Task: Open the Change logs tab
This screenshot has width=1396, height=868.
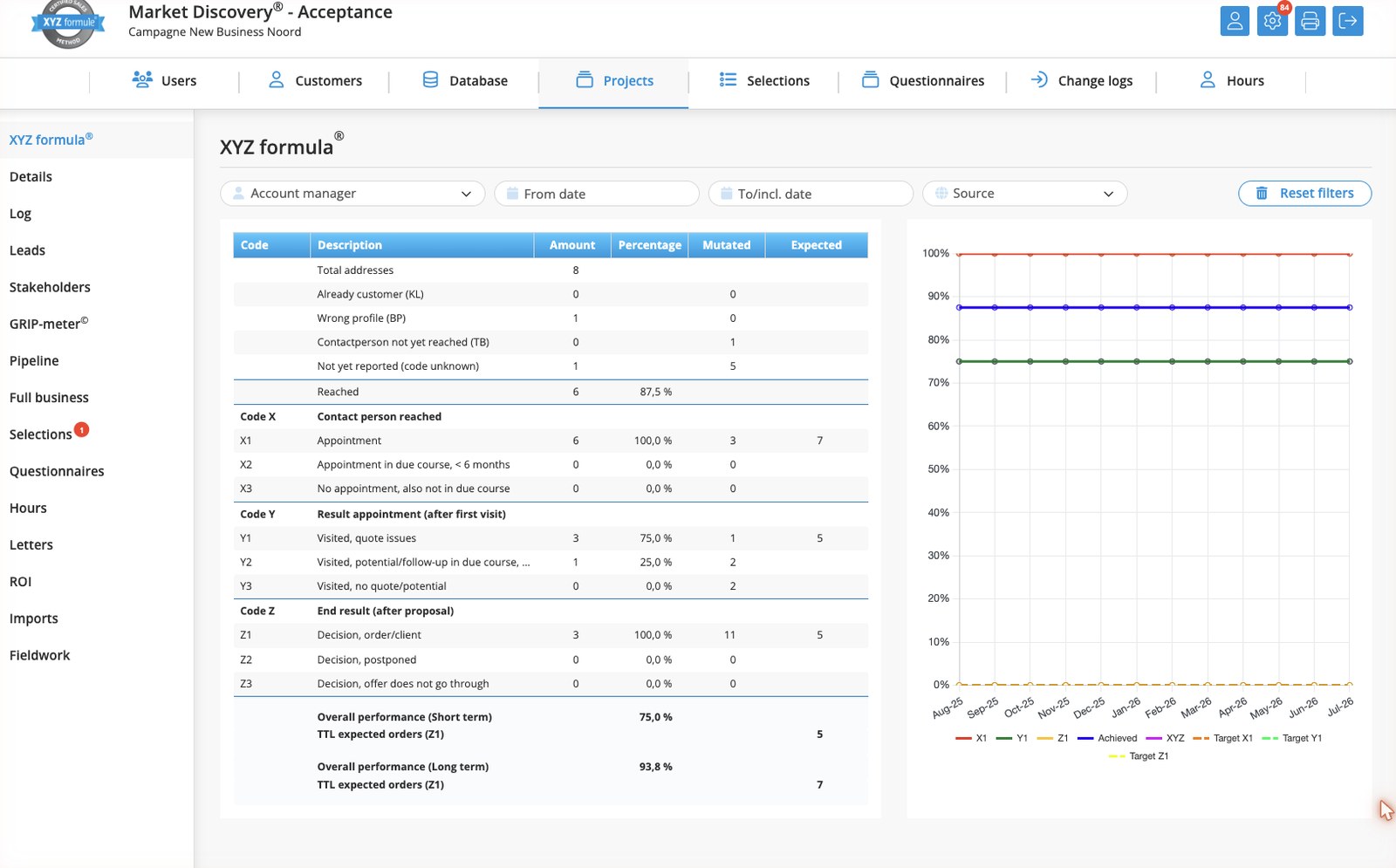Action: (1081, 80)
